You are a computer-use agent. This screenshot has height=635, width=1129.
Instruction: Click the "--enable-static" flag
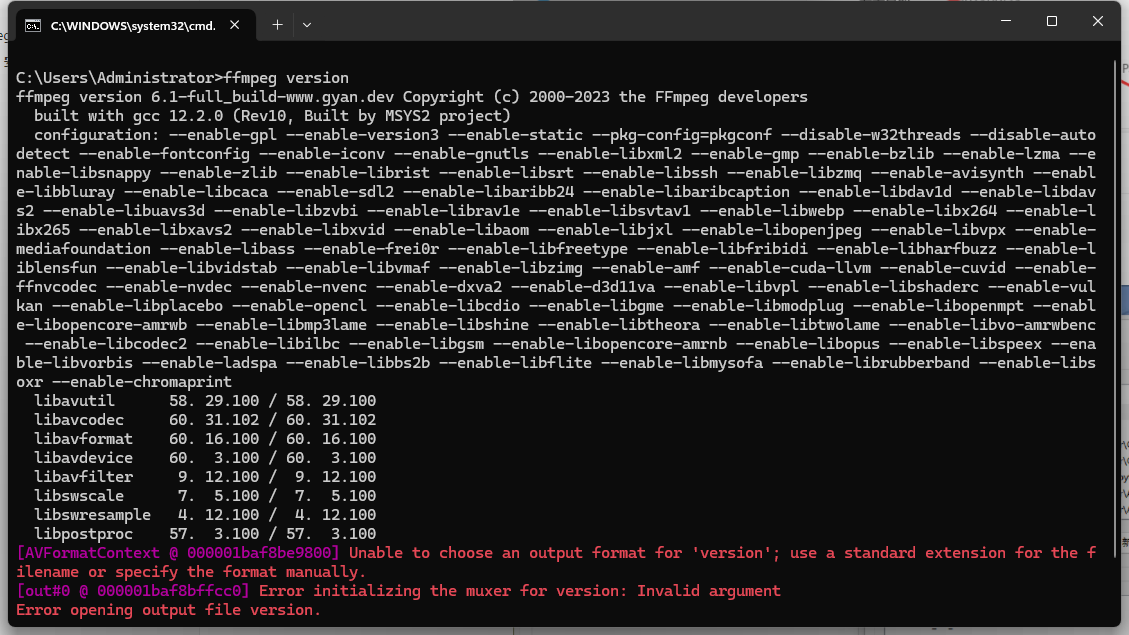pos(516,135)
